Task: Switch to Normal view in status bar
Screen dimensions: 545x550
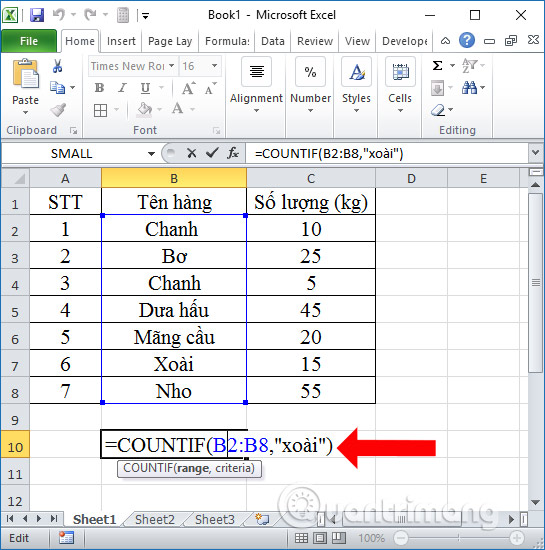Action: pos(301,538)
